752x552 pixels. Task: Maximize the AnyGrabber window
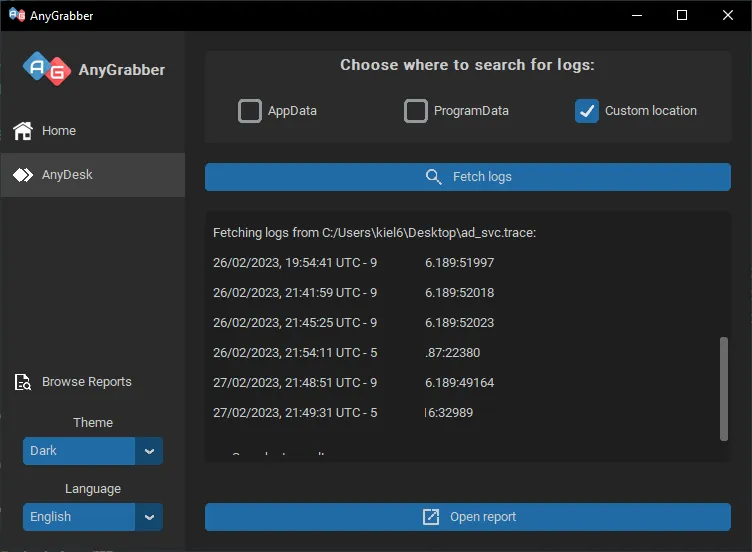click(682, 15)
